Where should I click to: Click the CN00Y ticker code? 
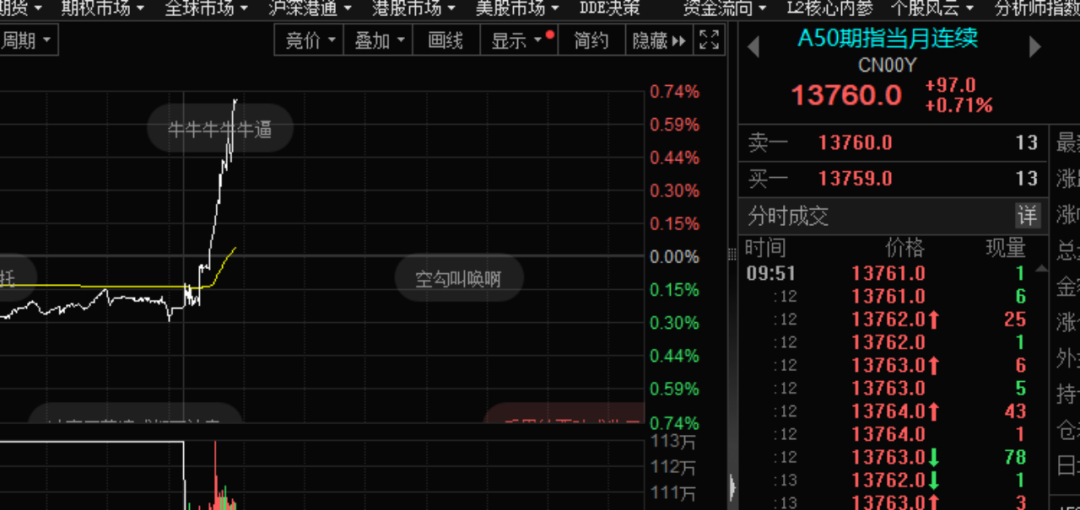click(887, 65)
